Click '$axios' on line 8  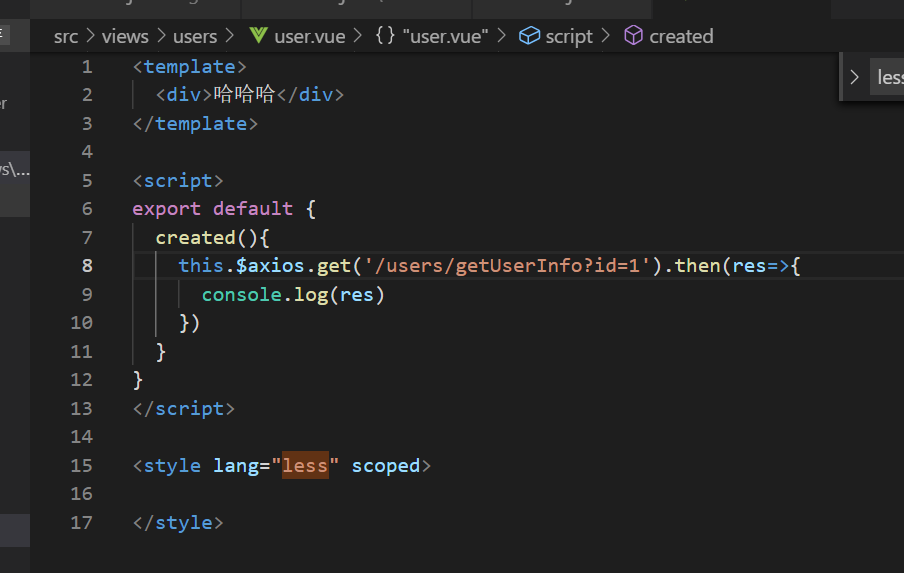point(270,266)
